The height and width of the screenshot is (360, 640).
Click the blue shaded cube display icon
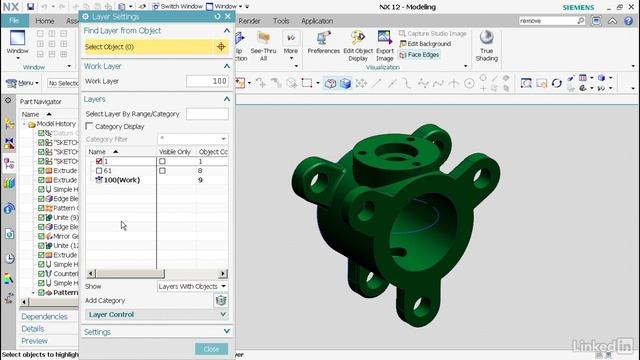(345, 84)
